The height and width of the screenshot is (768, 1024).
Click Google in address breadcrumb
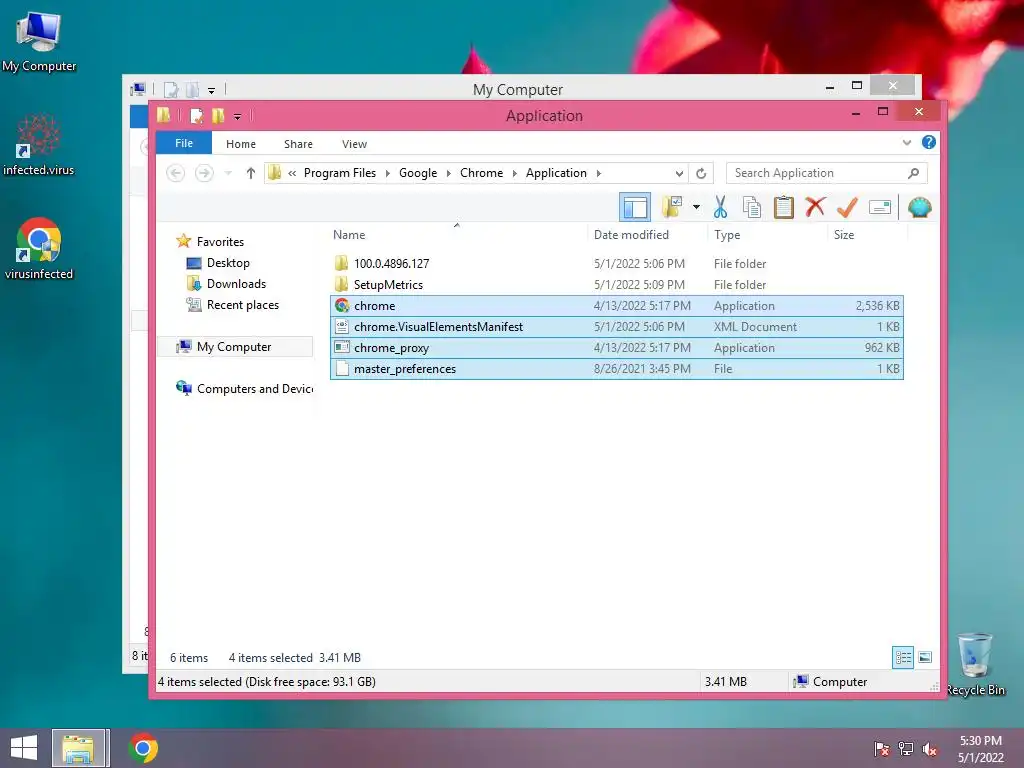coord(418,173)
